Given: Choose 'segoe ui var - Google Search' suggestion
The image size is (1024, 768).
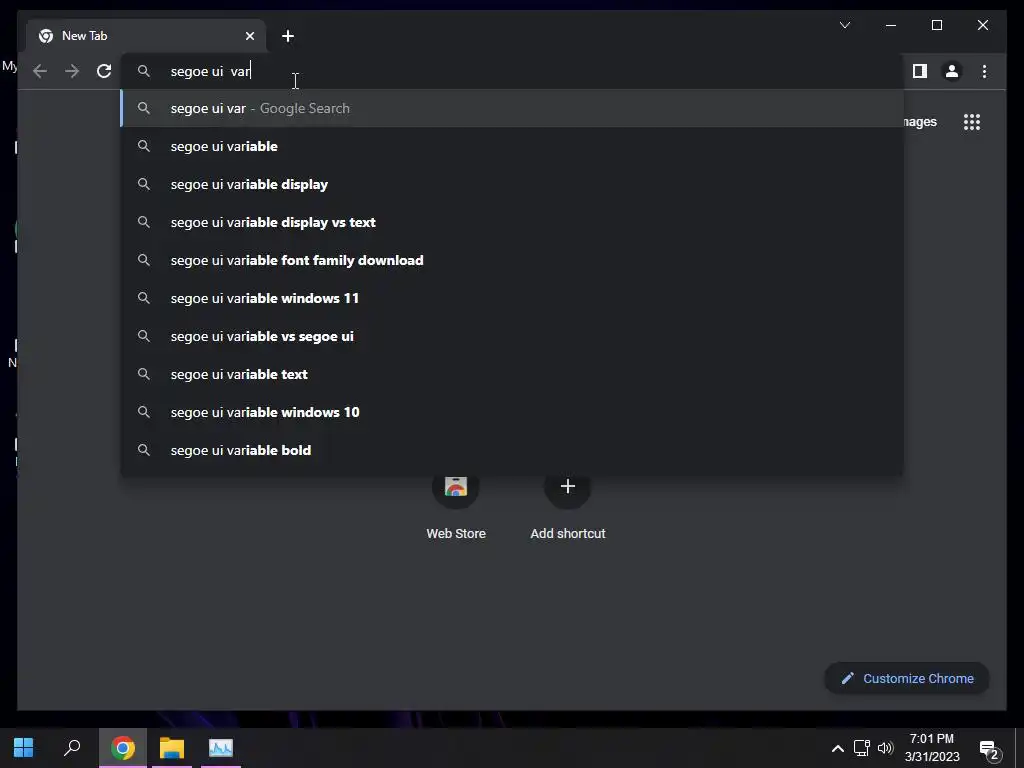Looking at the screenshot, I should pos(512,108).
